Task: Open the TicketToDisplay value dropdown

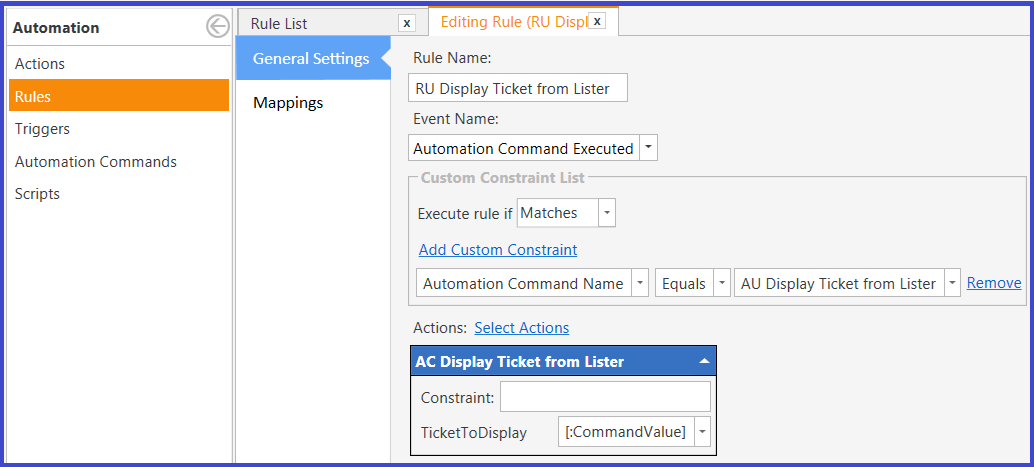Action: [x=704, y=432]
